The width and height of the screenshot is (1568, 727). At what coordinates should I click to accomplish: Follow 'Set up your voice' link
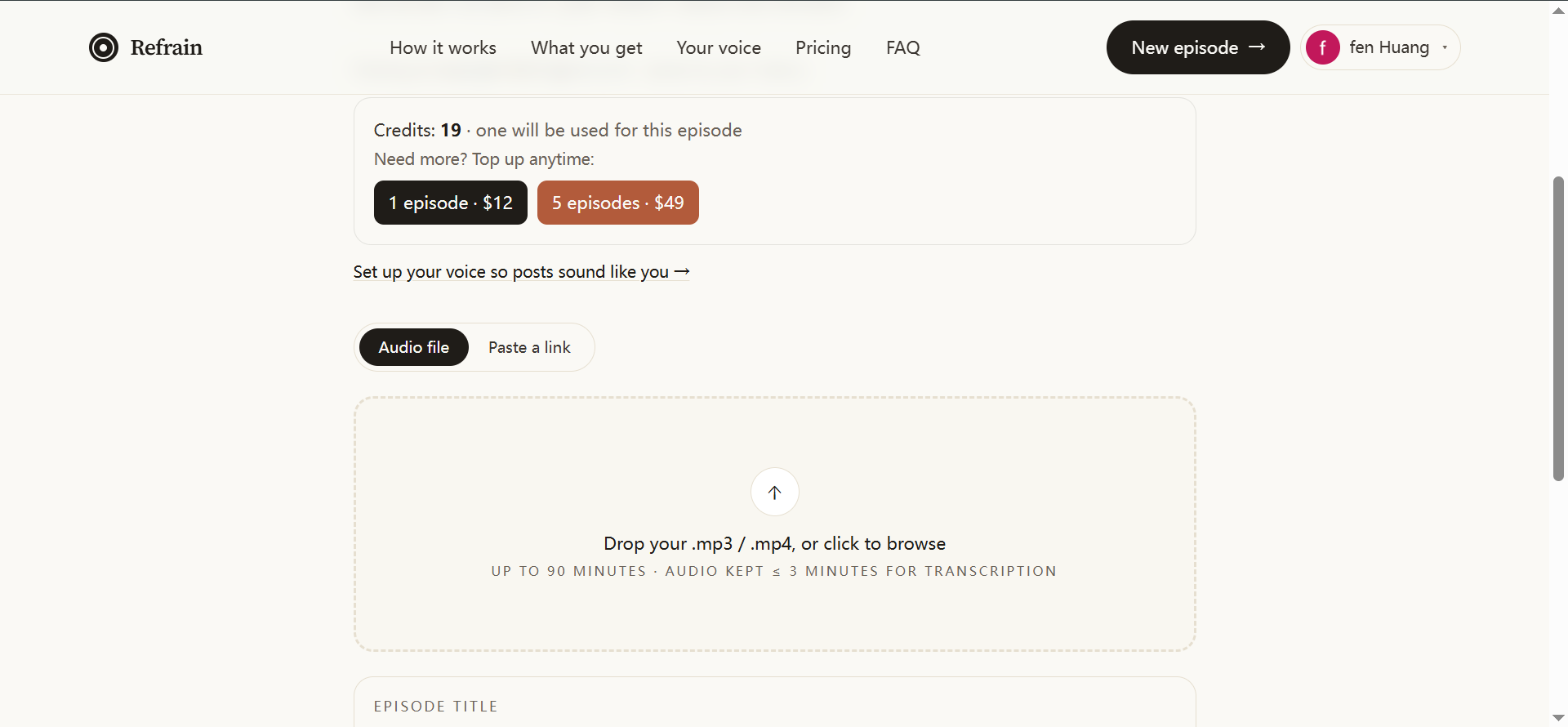click(x=521, y=272)
